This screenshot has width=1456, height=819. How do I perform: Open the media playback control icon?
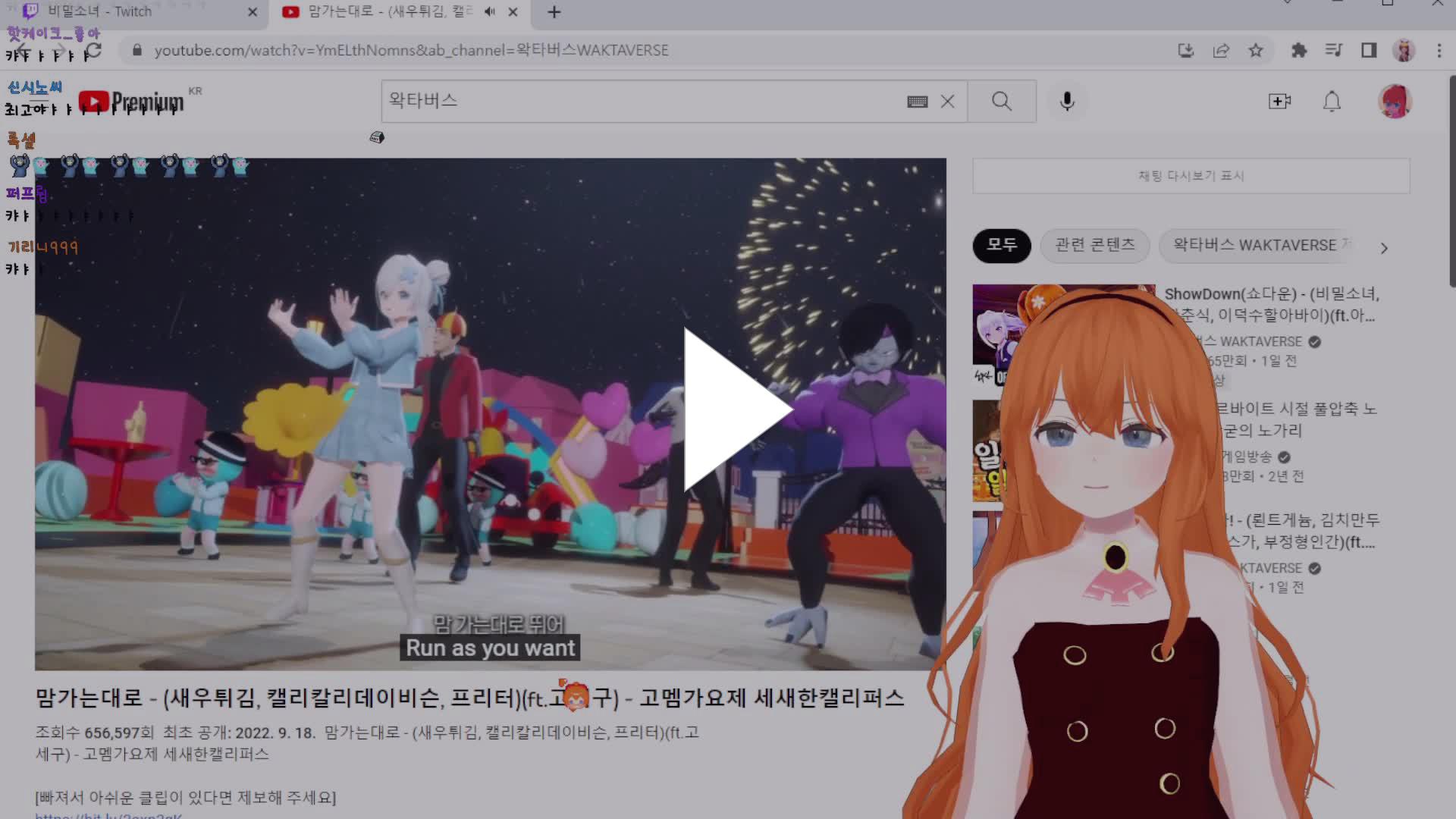[1332, 50]
